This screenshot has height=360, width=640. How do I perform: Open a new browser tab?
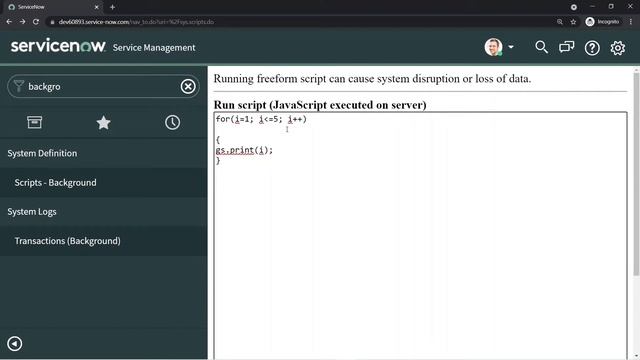click(112, 7)
